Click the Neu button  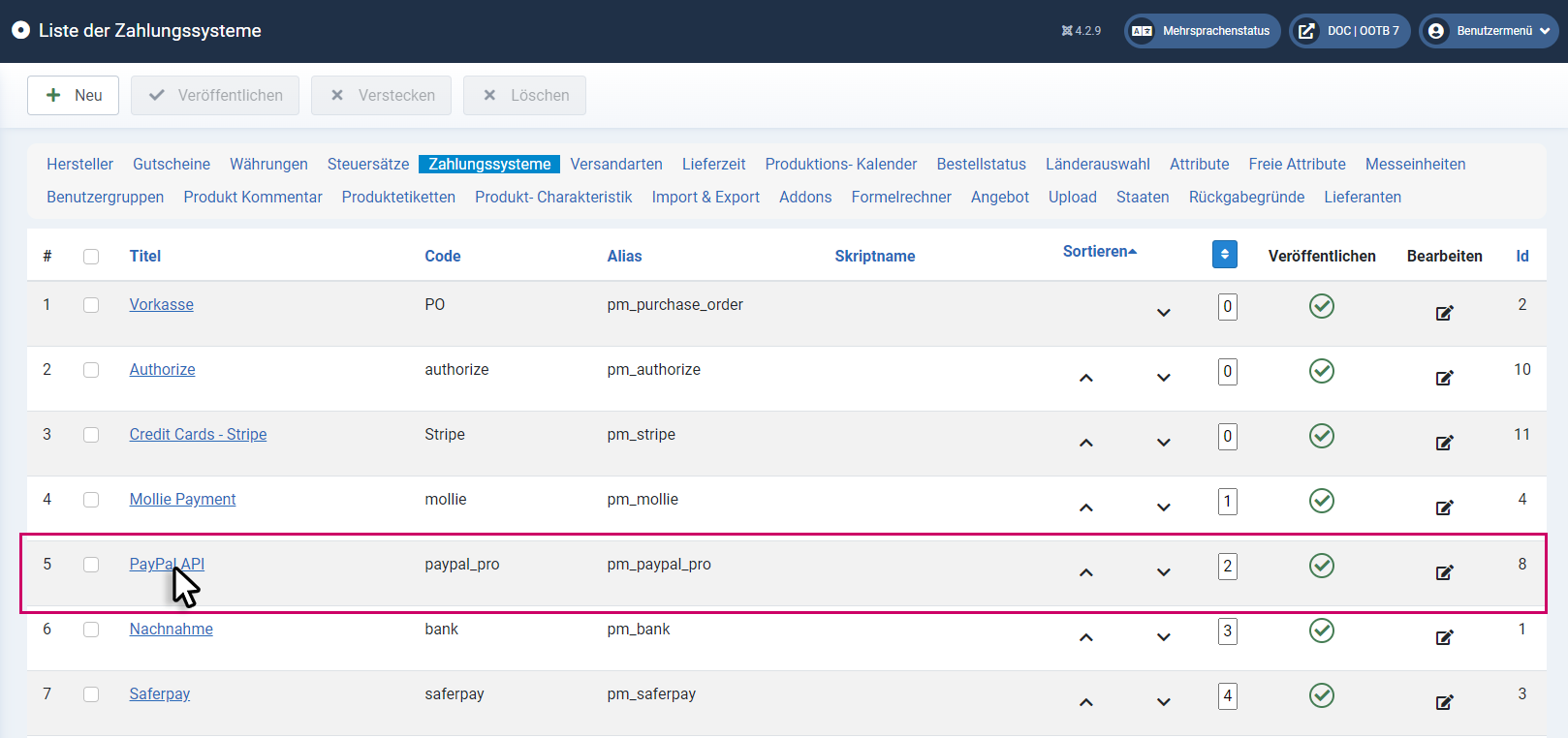point(73,95)
